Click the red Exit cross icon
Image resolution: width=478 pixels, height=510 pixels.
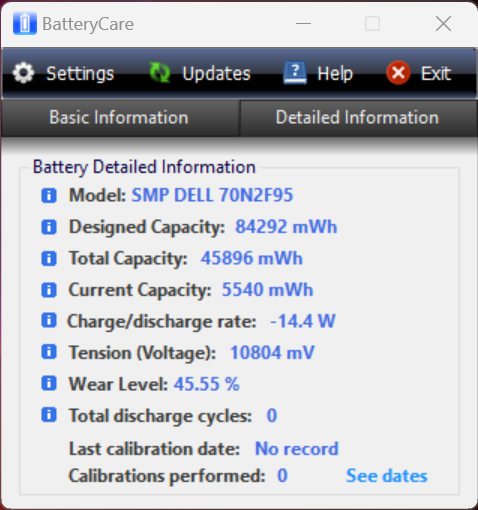click(398, 73)
